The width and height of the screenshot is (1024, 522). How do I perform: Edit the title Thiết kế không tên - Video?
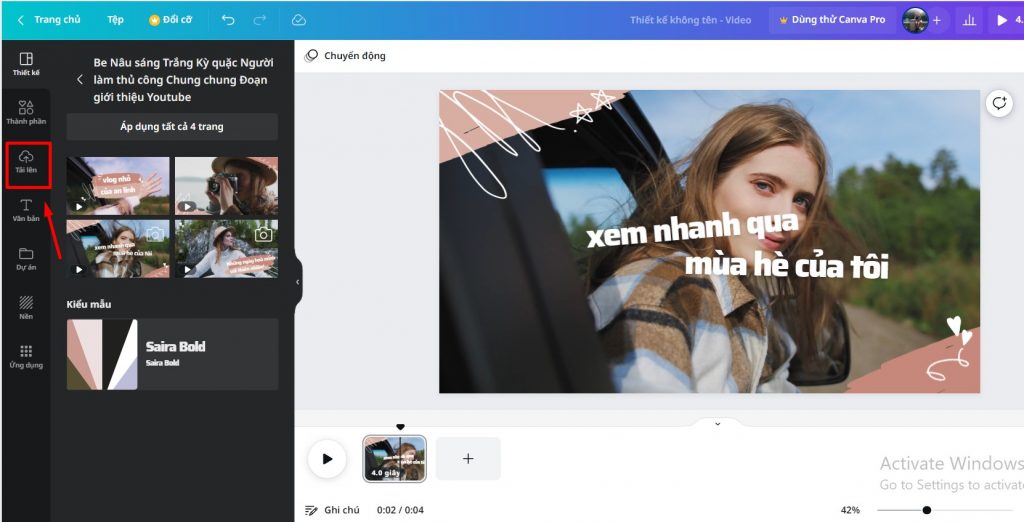coord(690,20)
